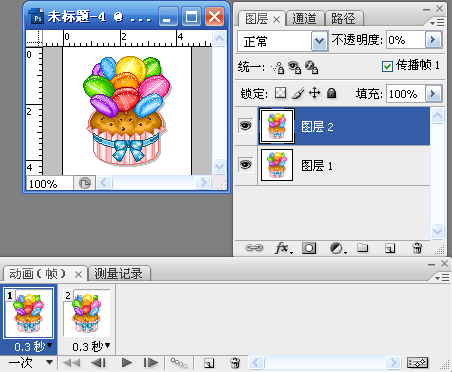Click unify layer style icon
Screen dimensions: 452x372
pos(312,67)
